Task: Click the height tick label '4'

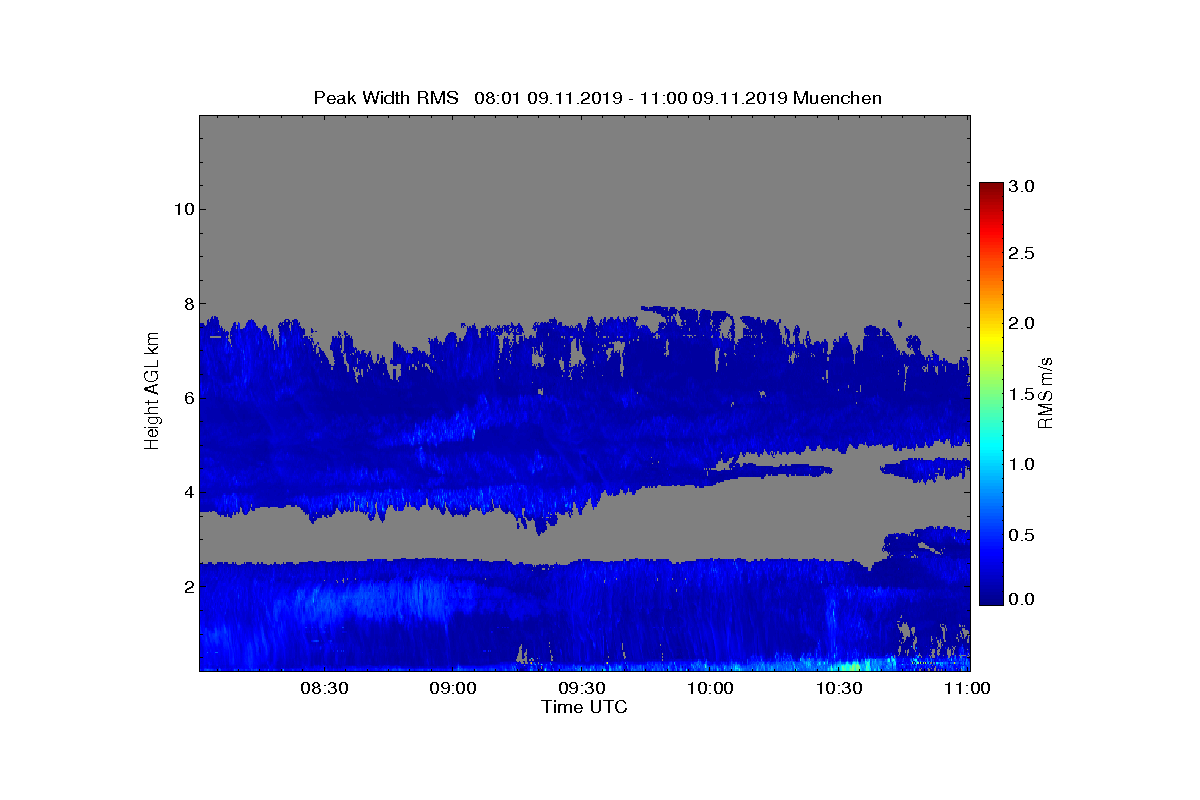Action: tap(187, 492)
